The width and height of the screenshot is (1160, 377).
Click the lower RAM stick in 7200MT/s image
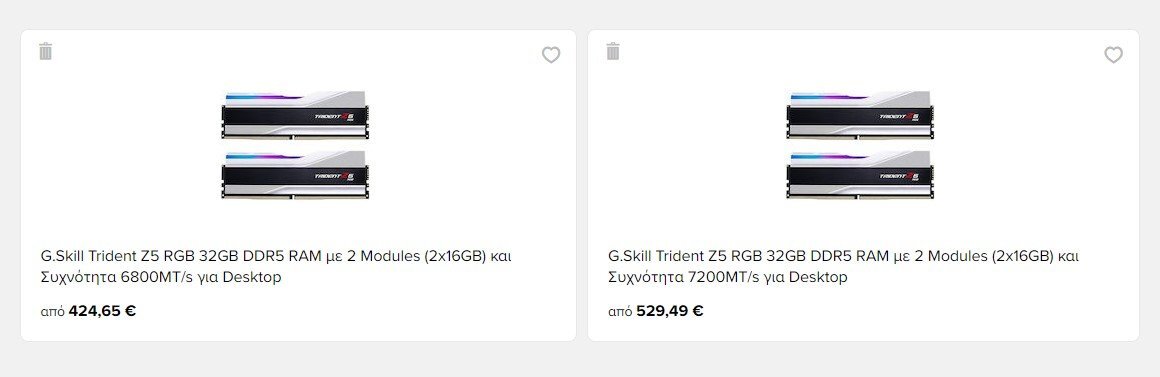860,175
